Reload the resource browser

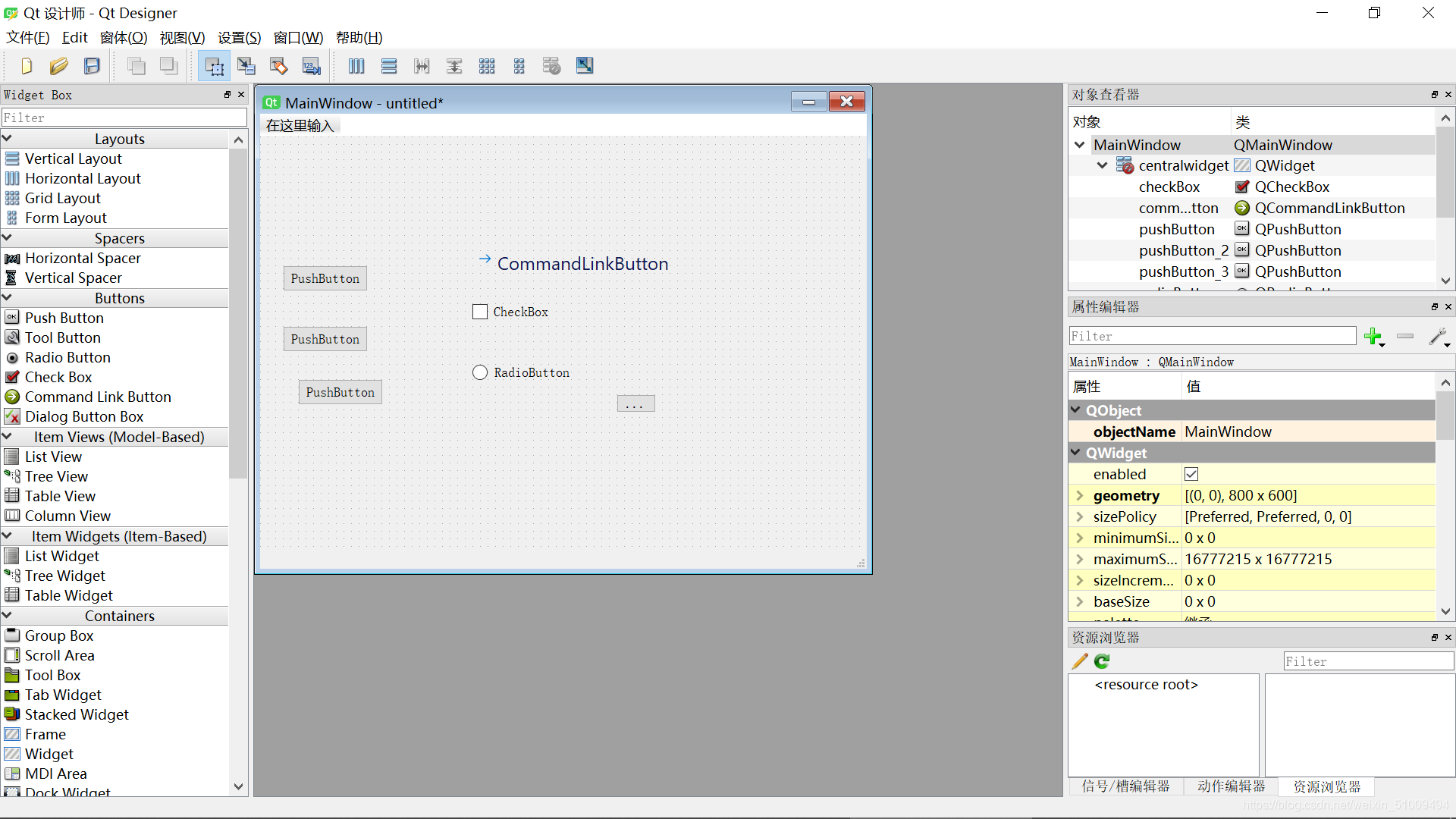[1101, 661]
